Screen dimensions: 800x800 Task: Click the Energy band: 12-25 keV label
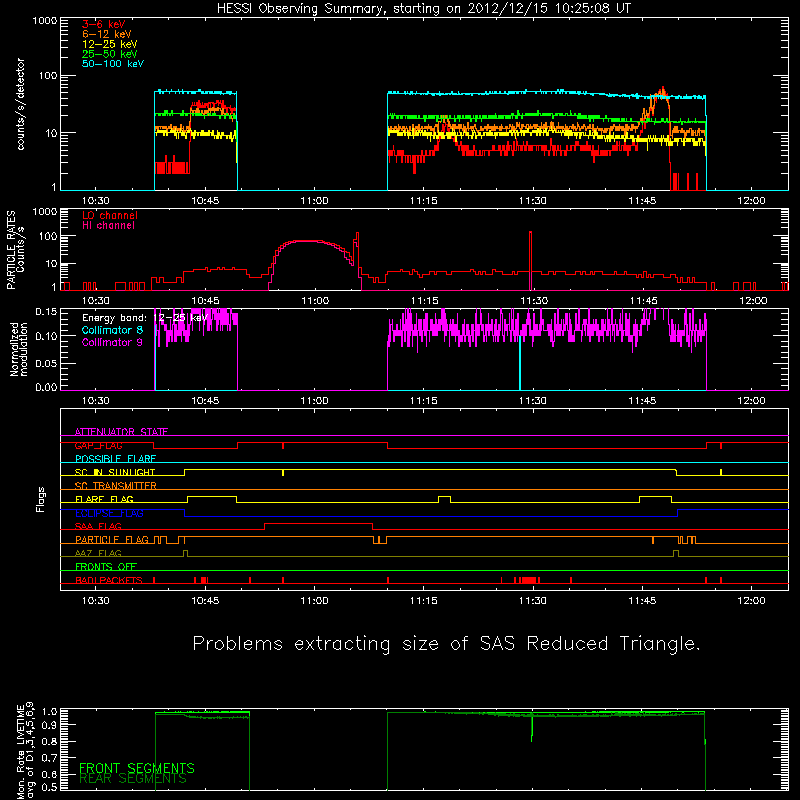pyautogui.click(x=145, y=318)
